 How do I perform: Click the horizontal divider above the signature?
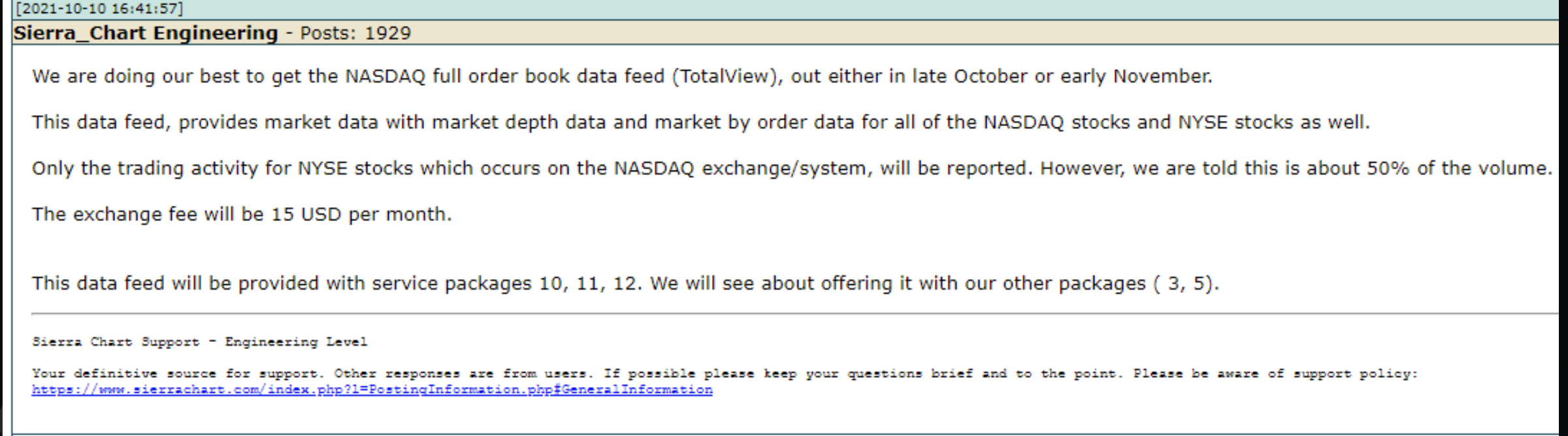[784, 314]
